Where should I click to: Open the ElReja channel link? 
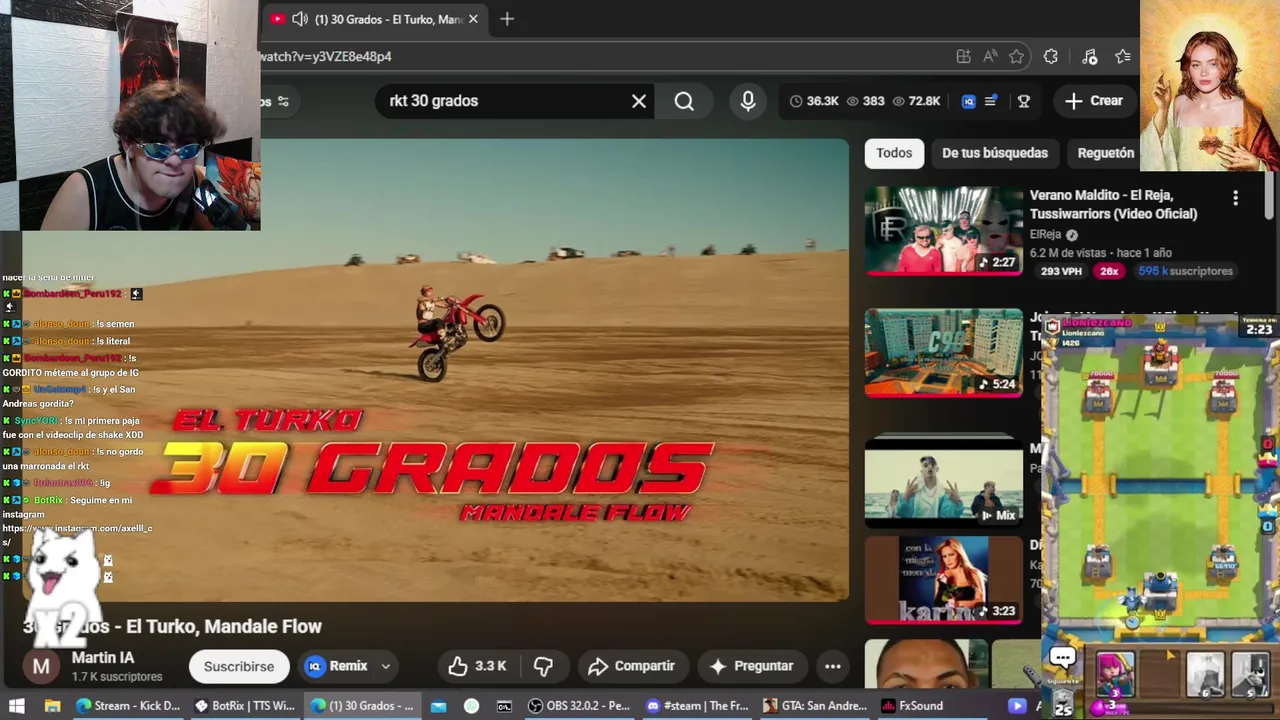pos(1045,235)
